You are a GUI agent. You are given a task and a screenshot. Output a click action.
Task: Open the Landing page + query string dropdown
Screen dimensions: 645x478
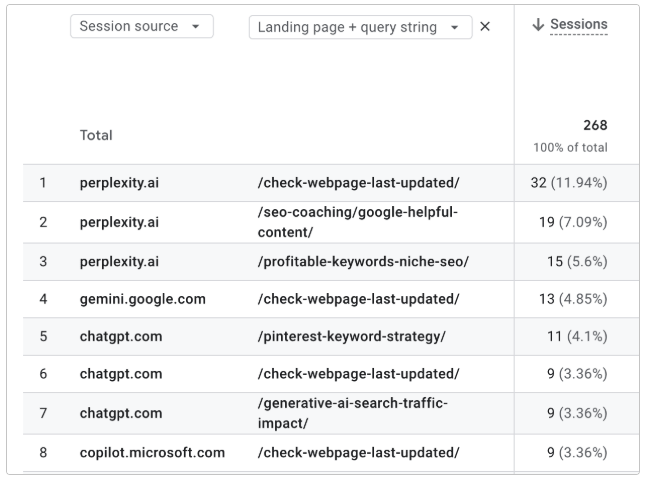[360, 27]
